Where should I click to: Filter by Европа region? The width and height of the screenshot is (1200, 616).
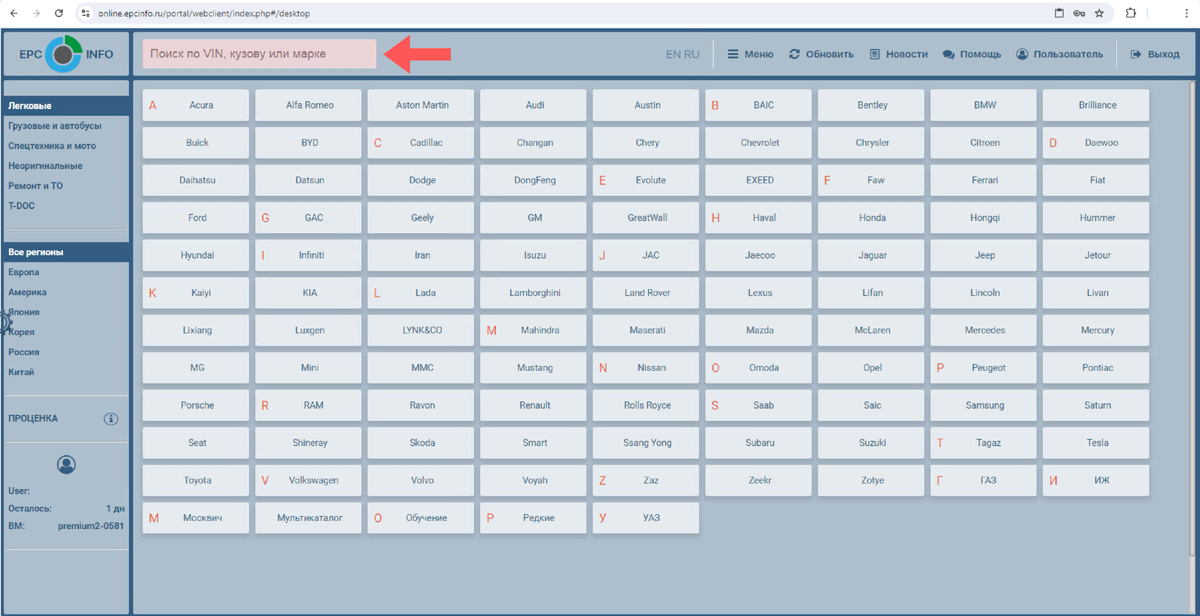pos(24,272)
